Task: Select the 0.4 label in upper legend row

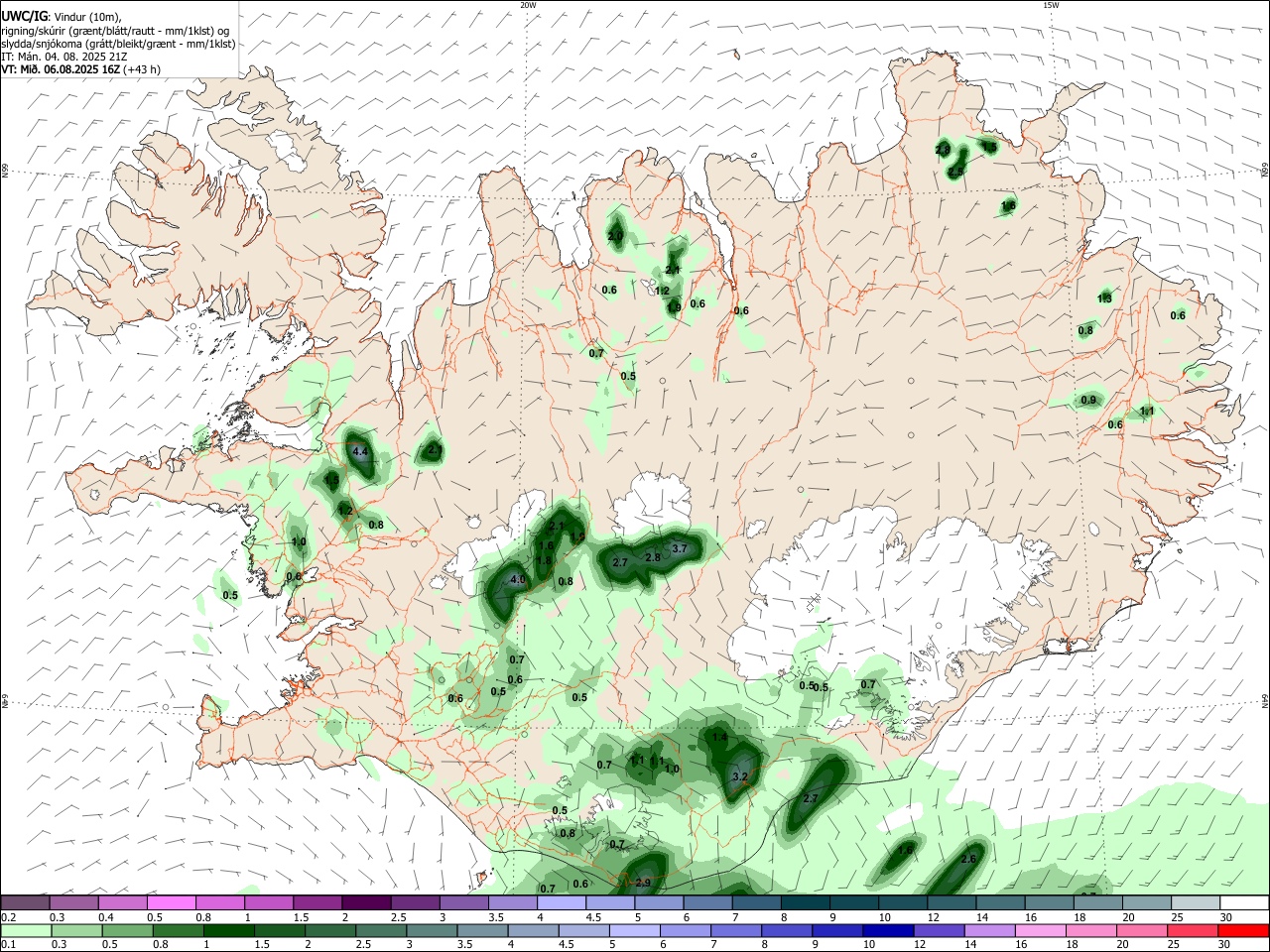Action: (x=105, y=917)
